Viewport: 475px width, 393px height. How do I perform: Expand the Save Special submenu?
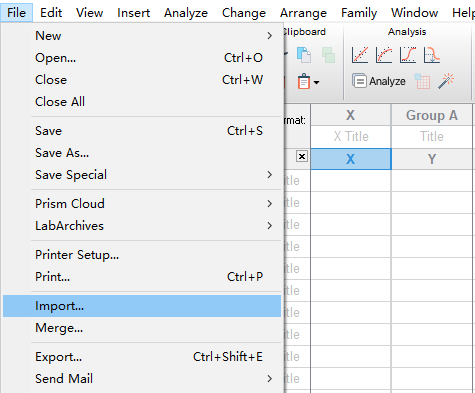tap(270, 175)
